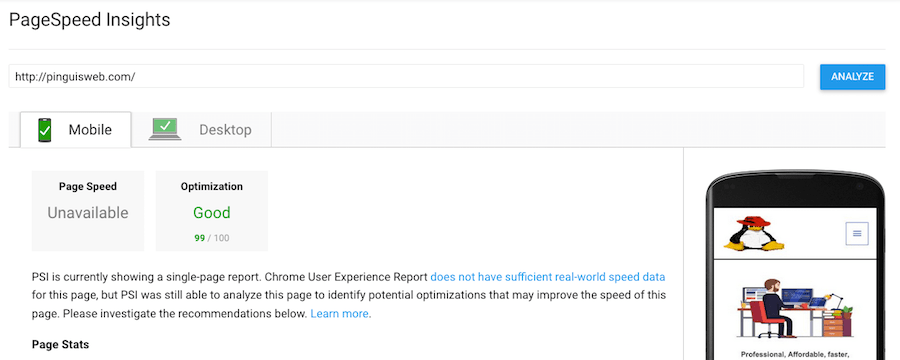
Task: Switch to the Desktop tab
Action: [x=201, y=130]
